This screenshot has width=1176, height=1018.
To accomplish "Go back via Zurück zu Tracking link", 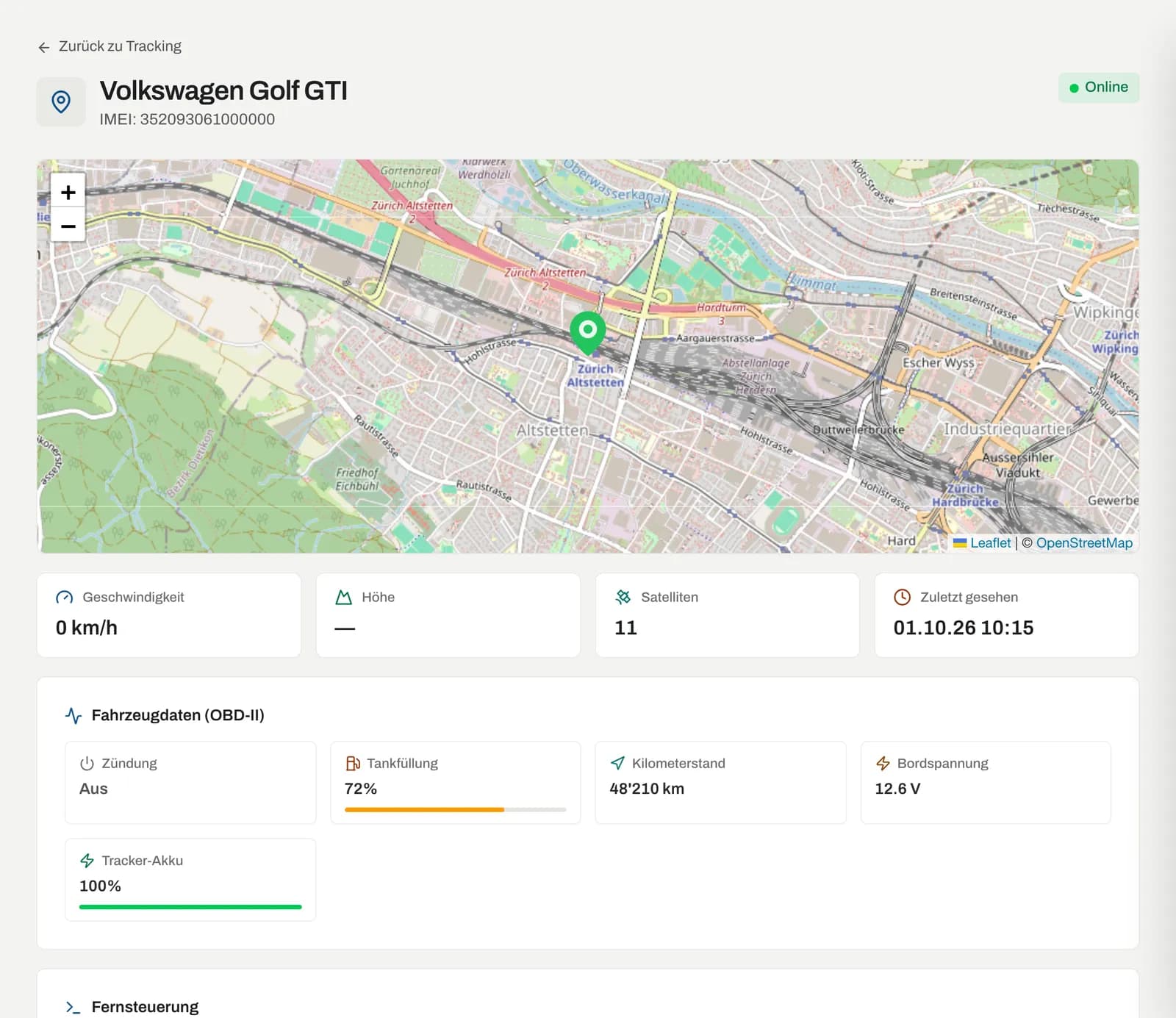I will [110, 46].
